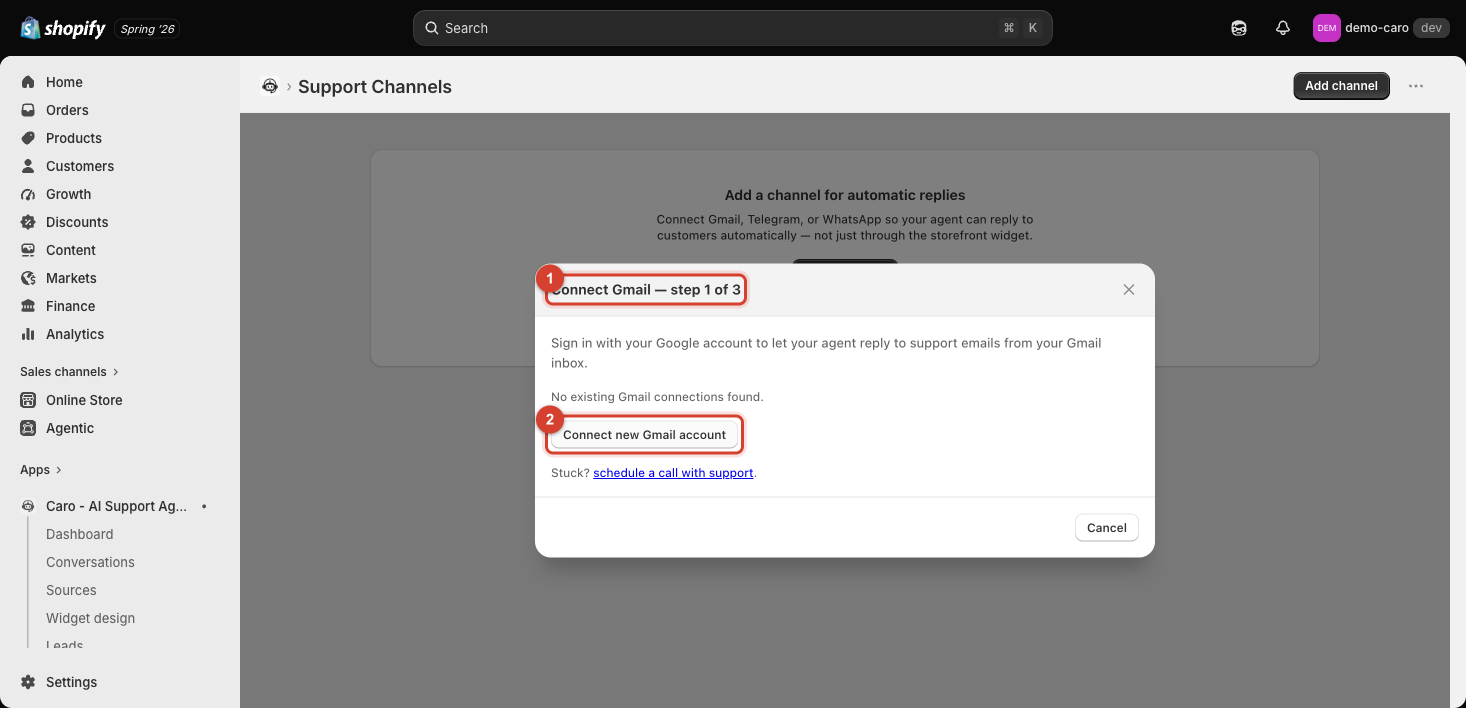Click the Caro app icon in breadcrumb
Viewport: 1466px width, 708px height.
pos(269,86)
